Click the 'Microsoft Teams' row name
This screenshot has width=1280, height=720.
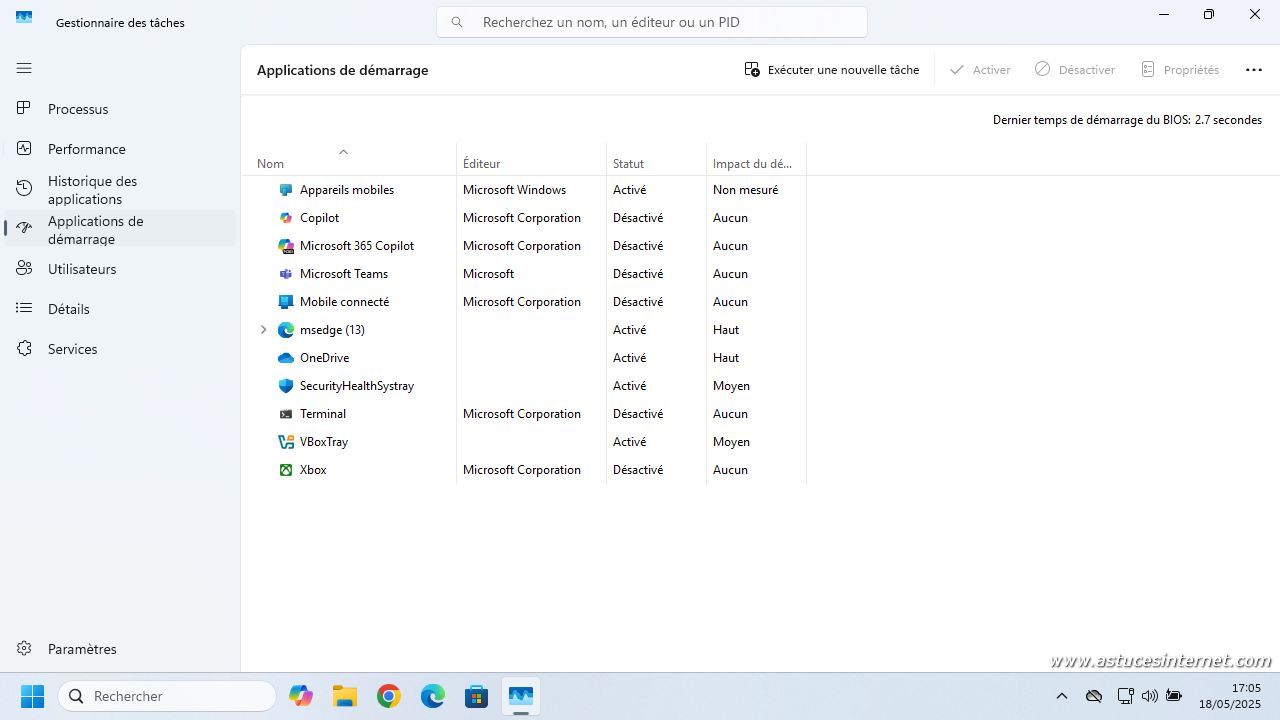(x=344, y=274)
